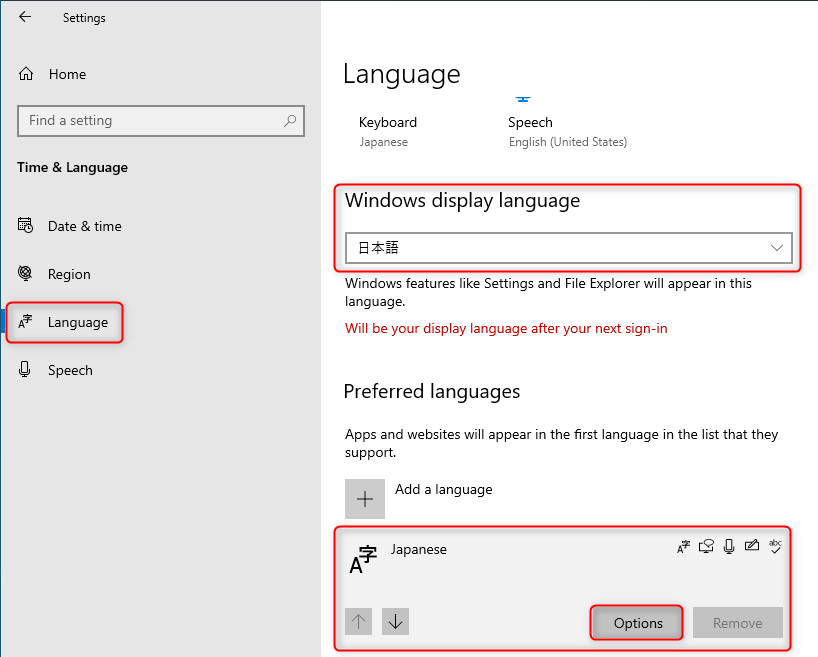Viewport: 818px width, 657px height.
Task: Open the Region settings page
Action: (69, 274)
